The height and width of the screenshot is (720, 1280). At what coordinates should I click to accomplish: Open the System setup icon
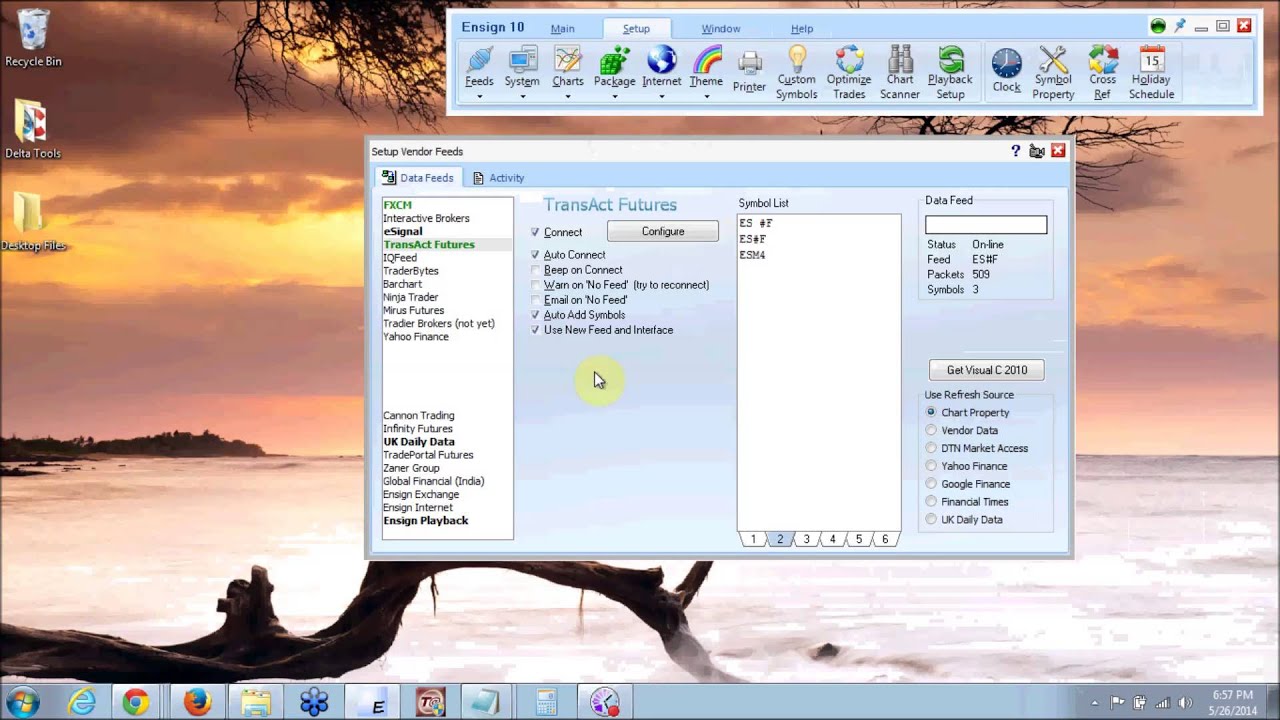click(522, 60)
